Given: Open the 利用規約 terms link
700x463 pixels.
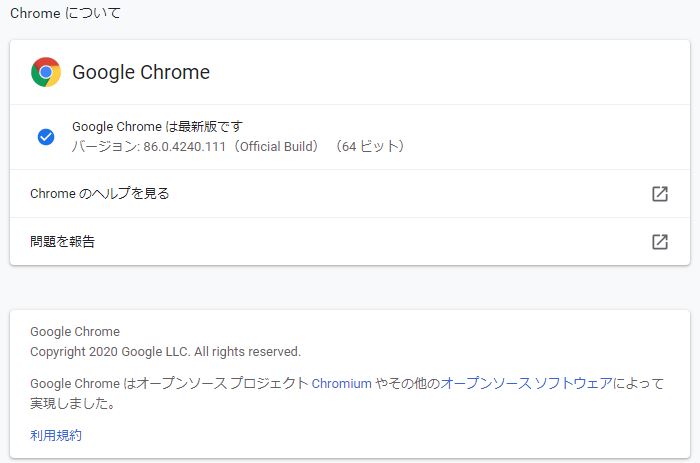Looking at the screenshot, I should [x=56, y=435].
